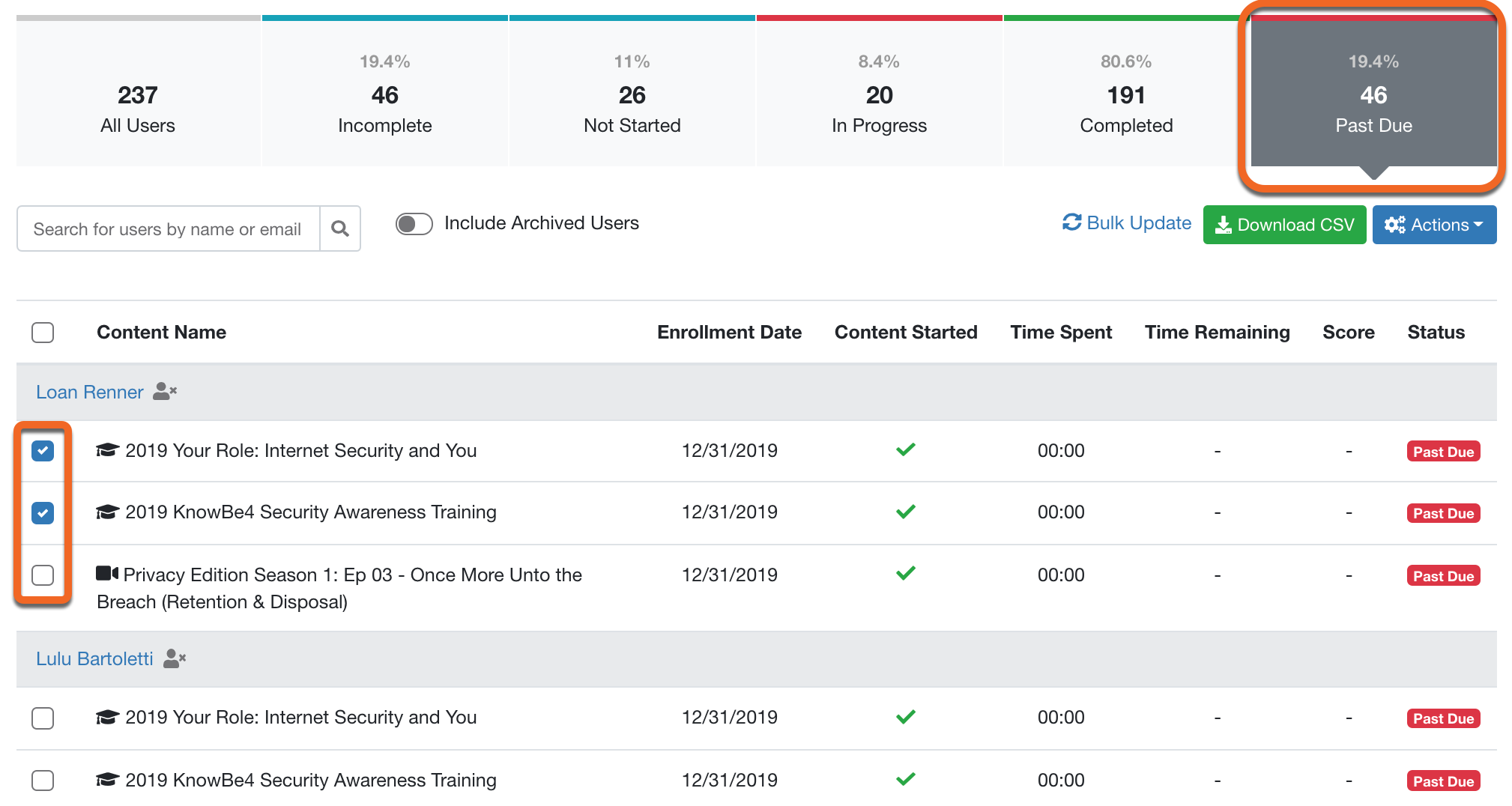Click the graduation cap icon beside KnowBe4 Security Awareness Training
Screen dimensions: 1512x806
[x=107, y=511]
